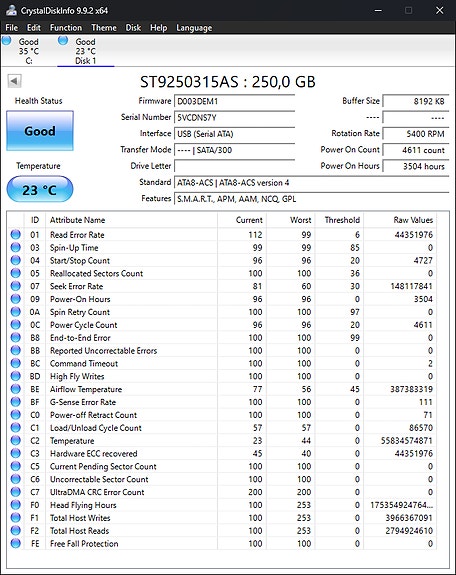This screenshot has width=456, height=575.
Task: Click status orb for Reported Uncorrectable Errors
Action: click(x=16, y=350)
